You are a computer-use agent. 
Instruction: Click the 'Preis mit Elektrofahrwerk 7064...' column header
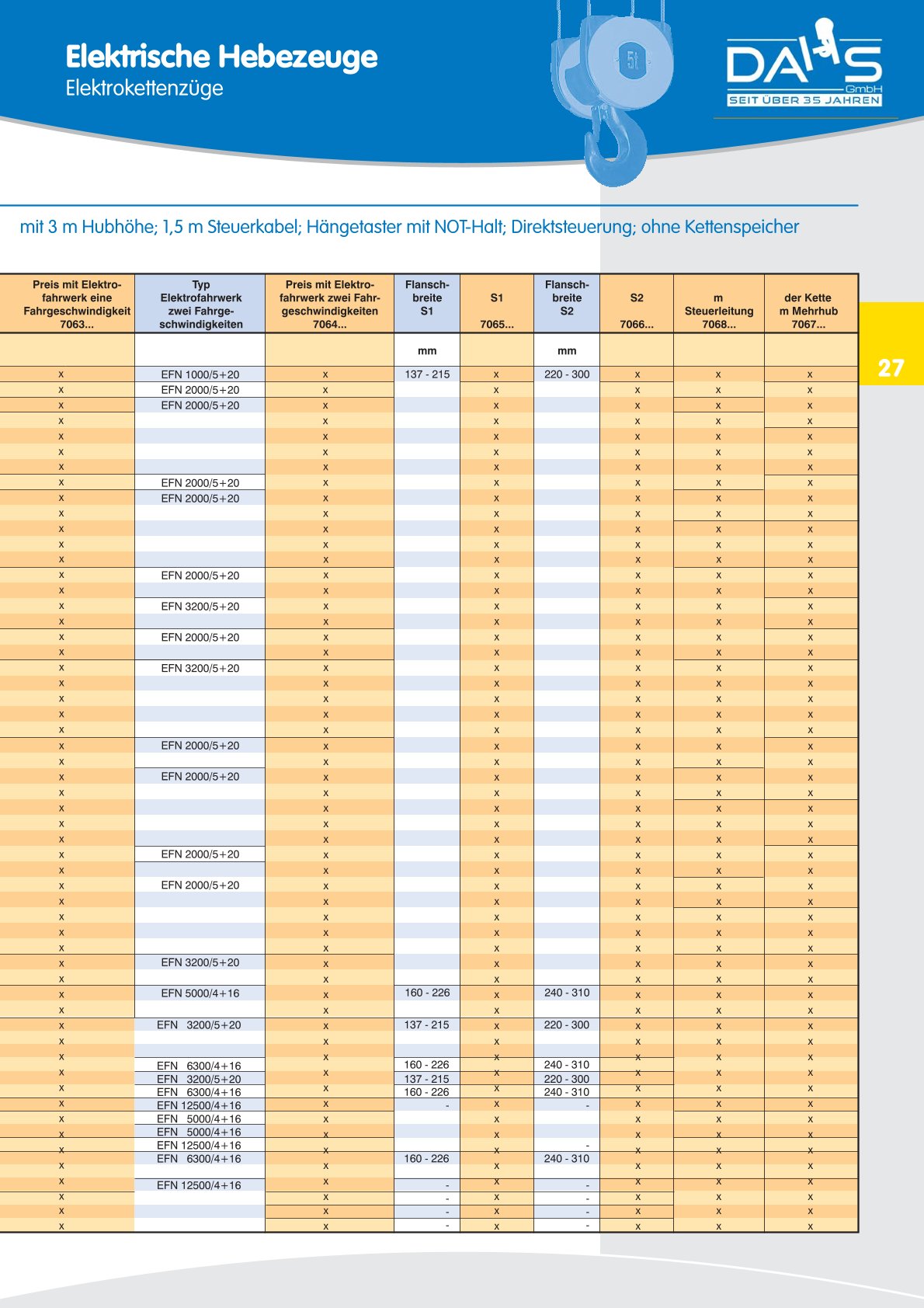[x=329, y=304]
